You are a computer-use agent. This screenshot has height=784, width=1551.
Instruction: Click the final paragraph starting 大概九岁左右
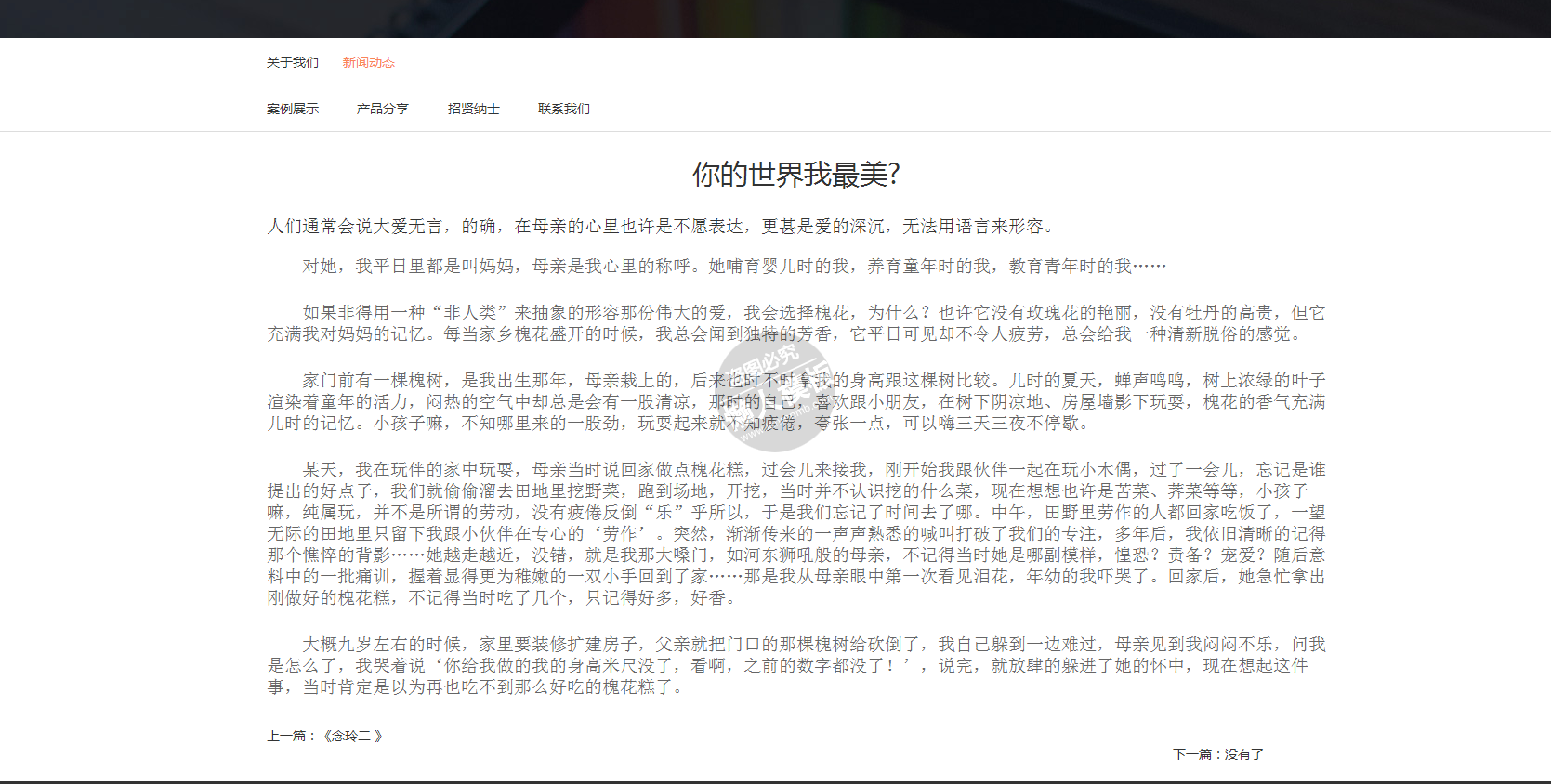click(x=795, y=665)
